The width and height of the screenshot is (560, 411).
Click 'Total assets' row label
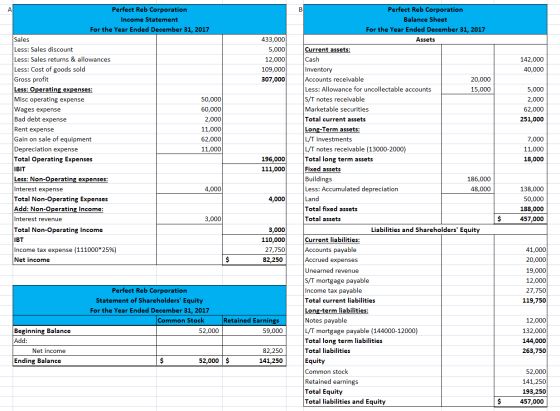click(323, 219)
